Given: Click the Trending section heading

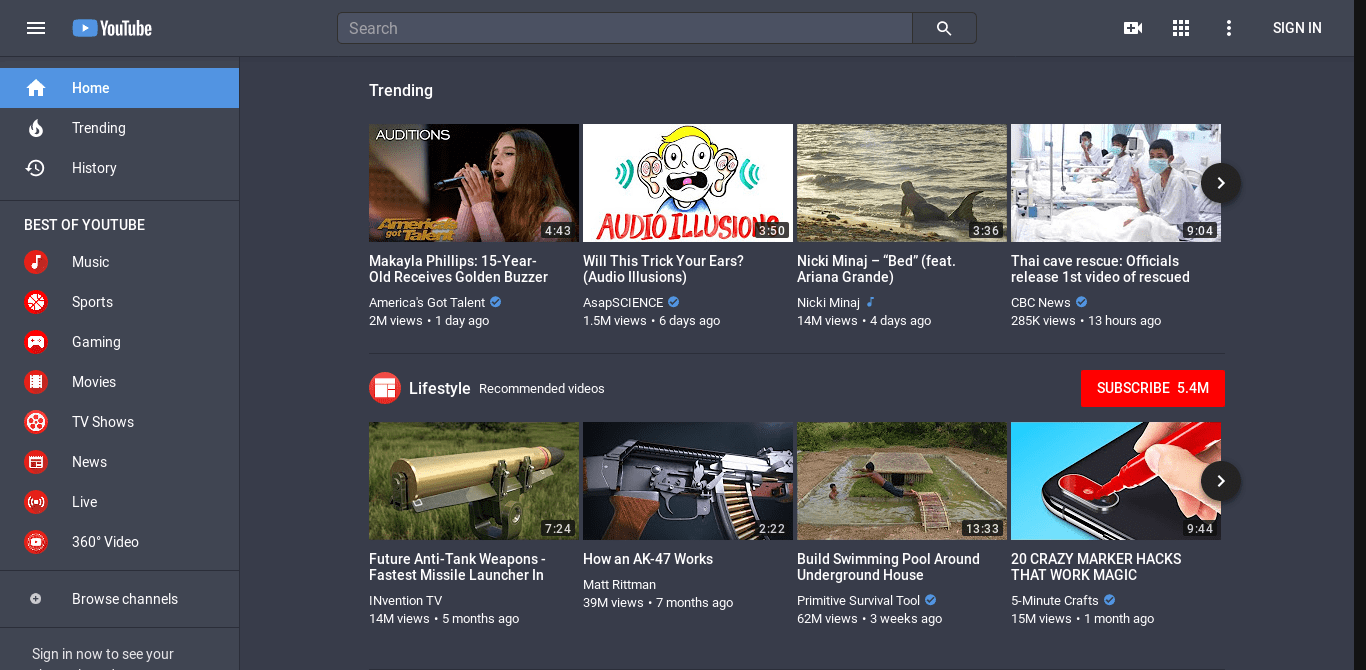Looking at the screenshot, I should click(x=401, y=90).
